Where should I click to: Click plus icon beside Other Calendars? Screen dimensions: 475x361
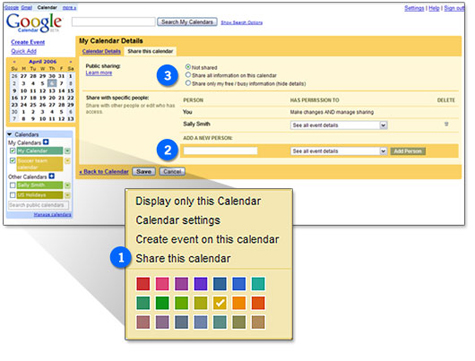51,176
